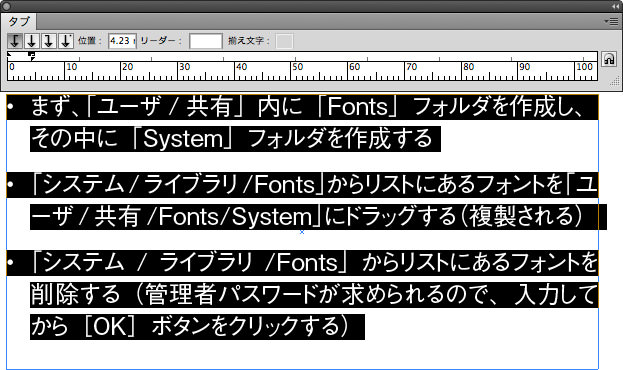Click the リーダー： label
Image resolution: width=623 pixels, height=370 pixels.
[161, 41]
